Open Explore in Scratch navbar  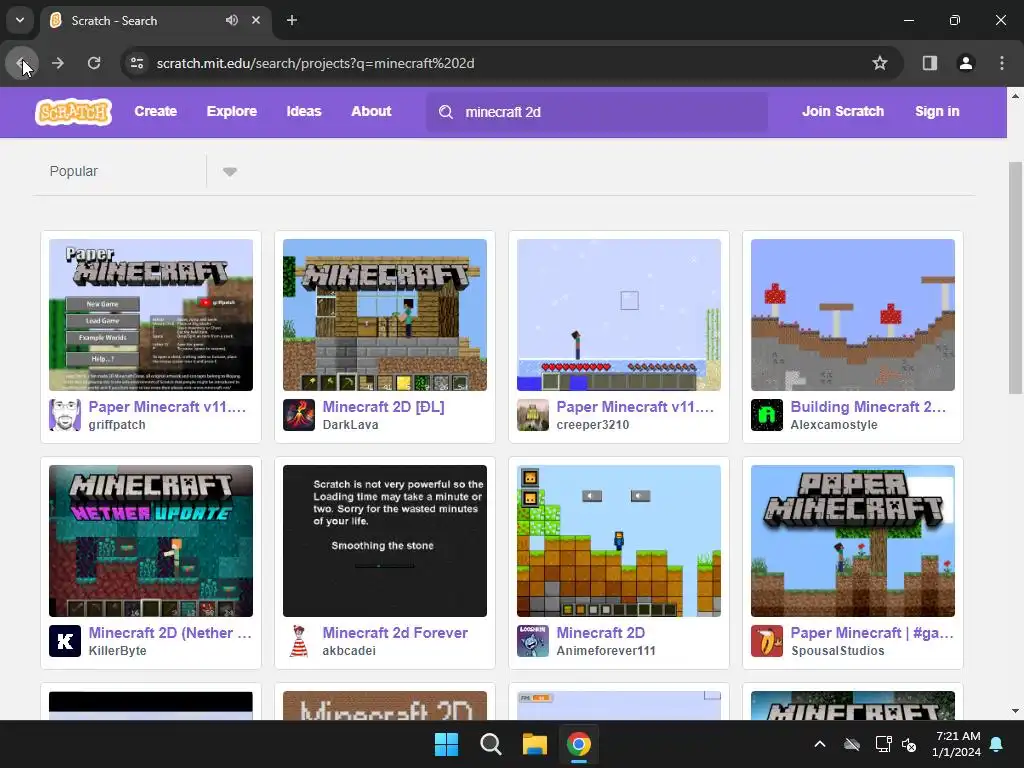(232, 112)
